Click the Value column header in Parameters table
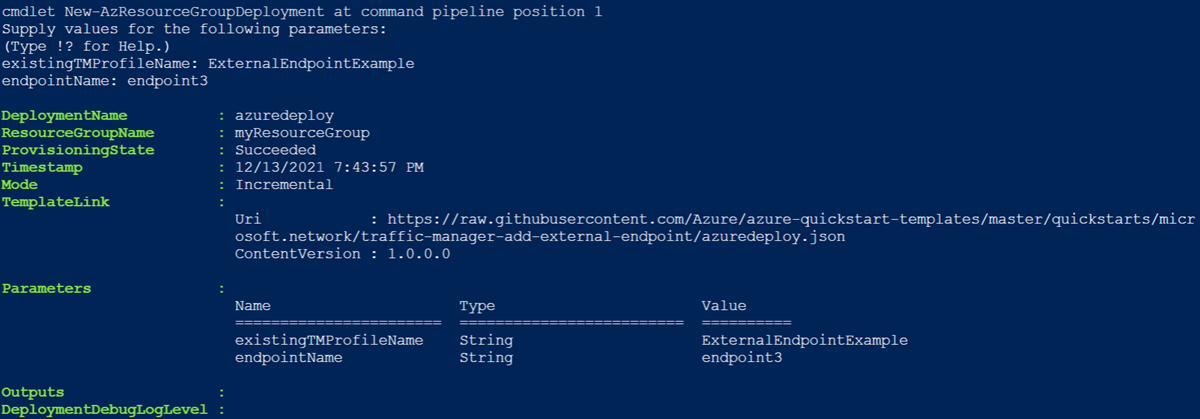 724,306
